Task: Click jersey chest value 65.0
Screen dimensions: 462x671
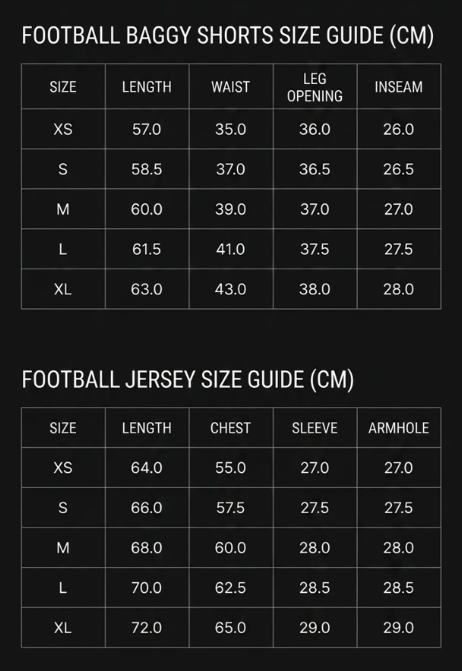Action: 231,628
